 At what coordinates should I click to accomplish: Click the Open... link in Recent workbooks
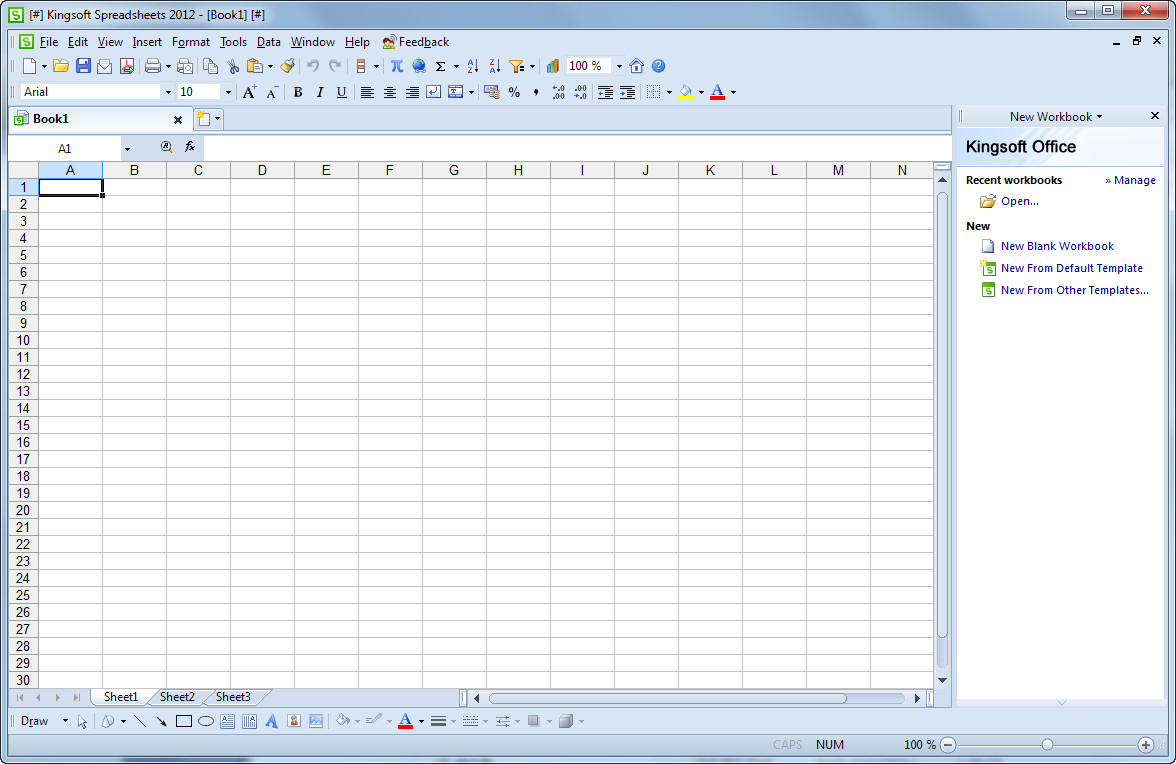click(x=1019, y=201)
